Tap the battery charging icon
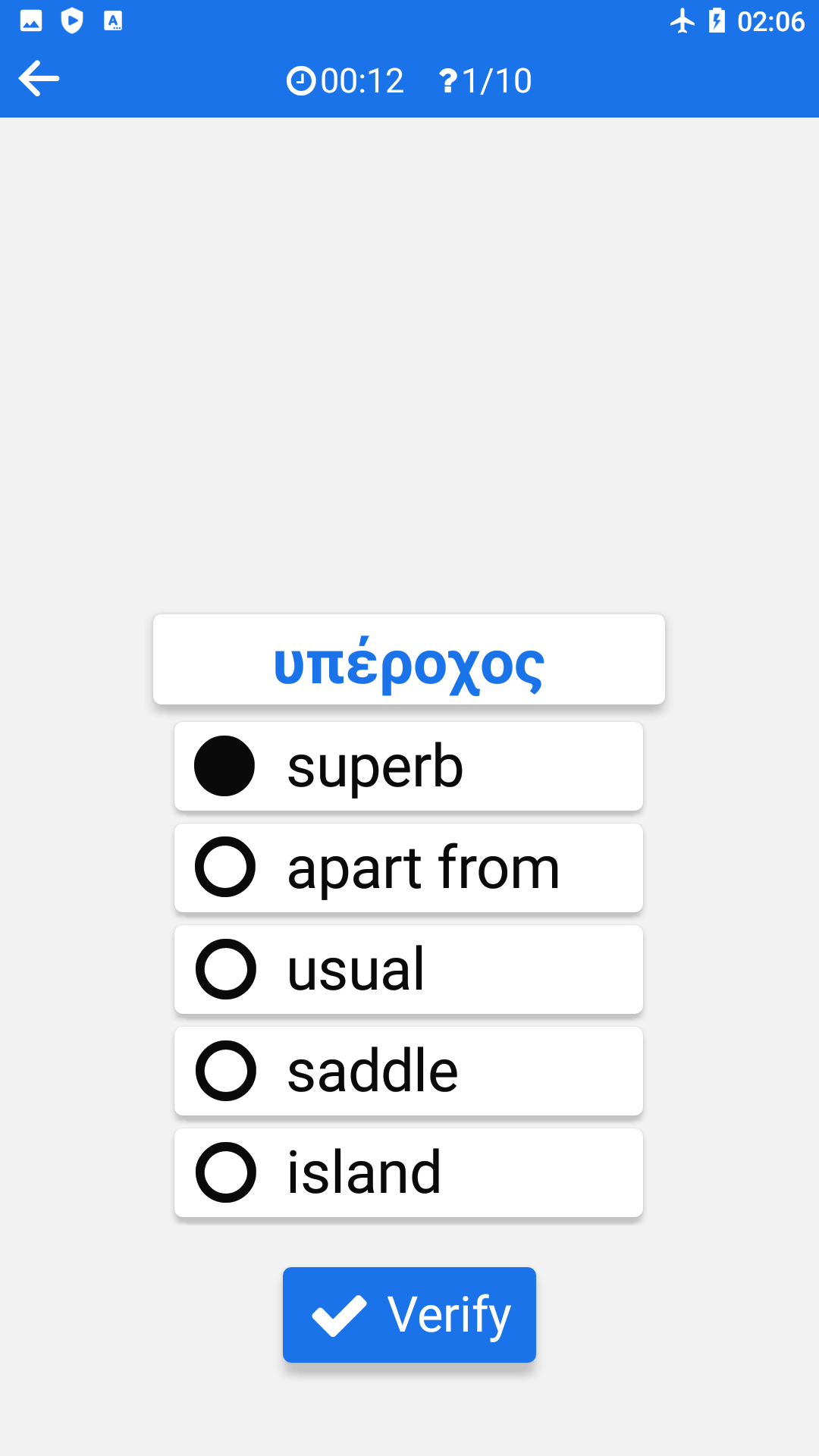Screen dimensions: 819x1456 717,21
